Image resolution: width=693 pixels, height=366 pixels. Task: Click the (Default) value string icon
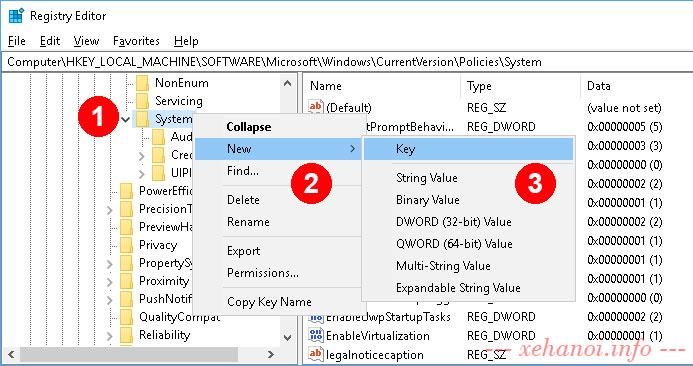[x=316, y=107]
